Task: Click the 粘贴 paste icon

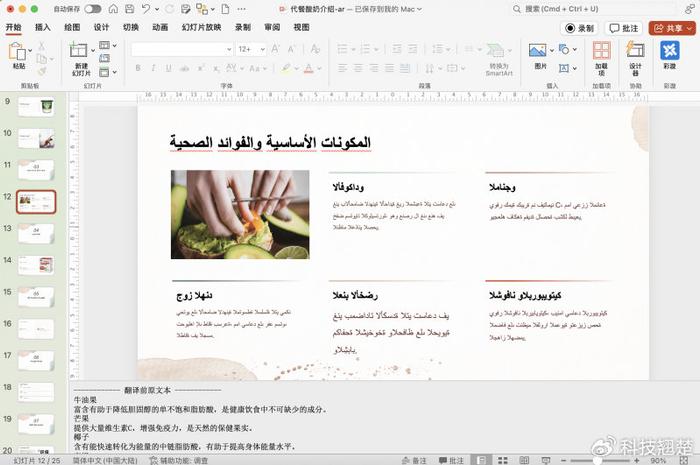Action: 17,51
